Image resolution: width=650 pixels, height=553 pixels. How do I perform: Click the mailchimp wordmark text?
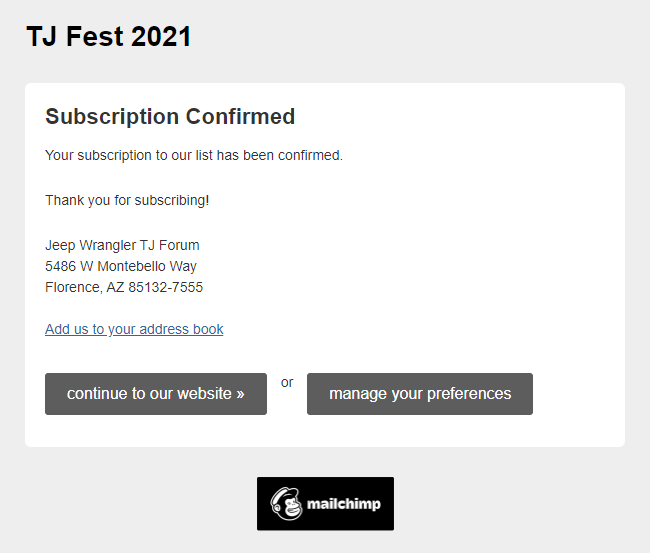click(345, 504)
